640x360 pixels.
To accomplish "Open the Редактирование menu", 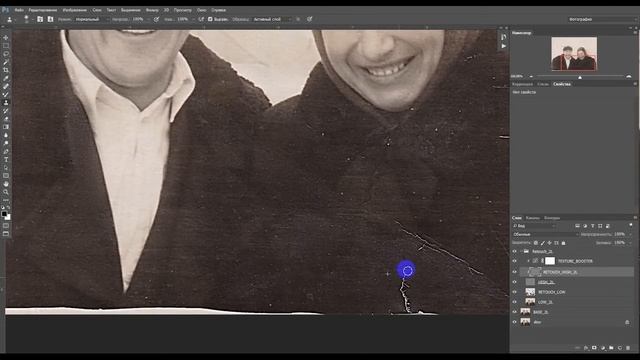I will tap(43, 10).
